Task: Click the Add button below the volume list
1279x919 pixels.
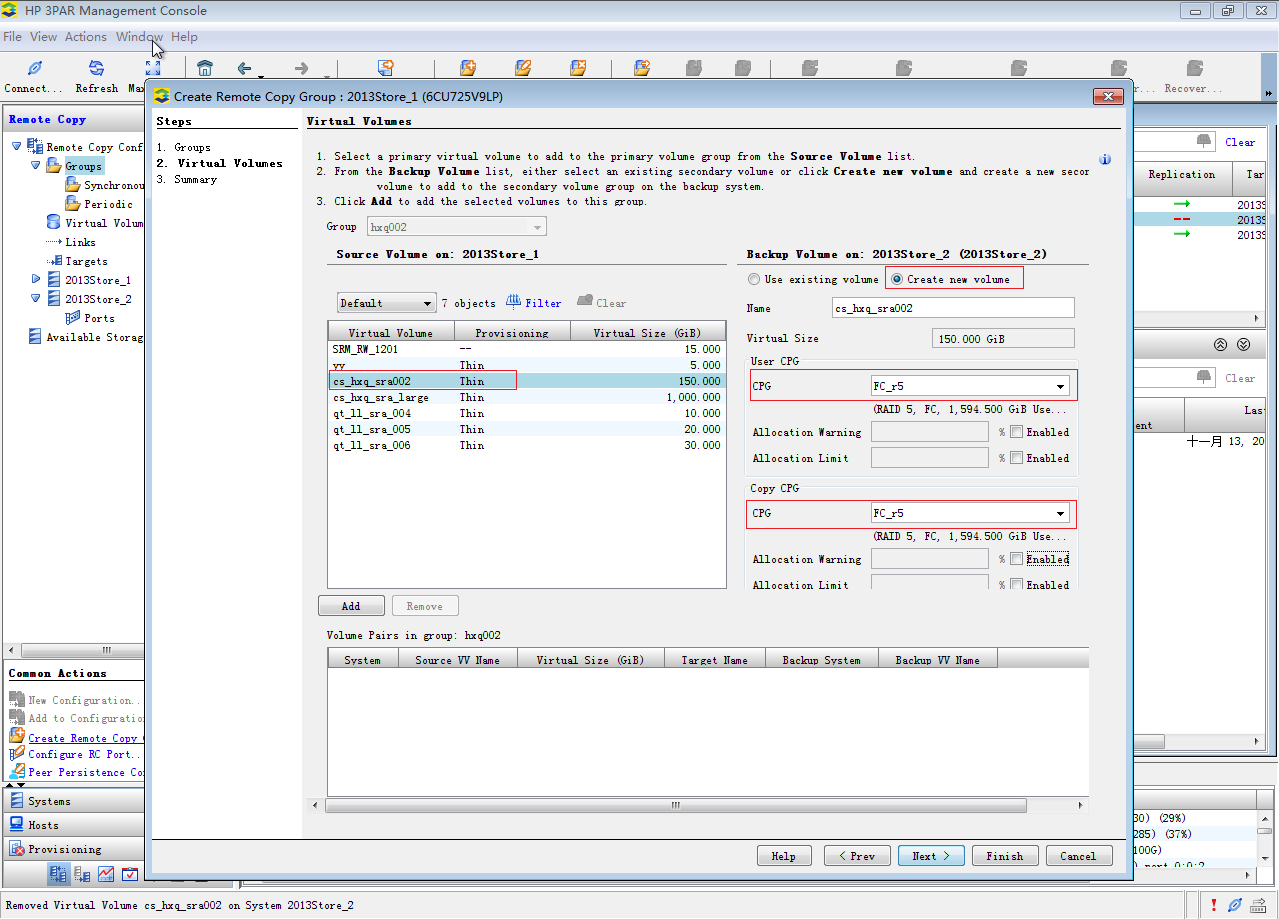Action: [x=351, y=605]
